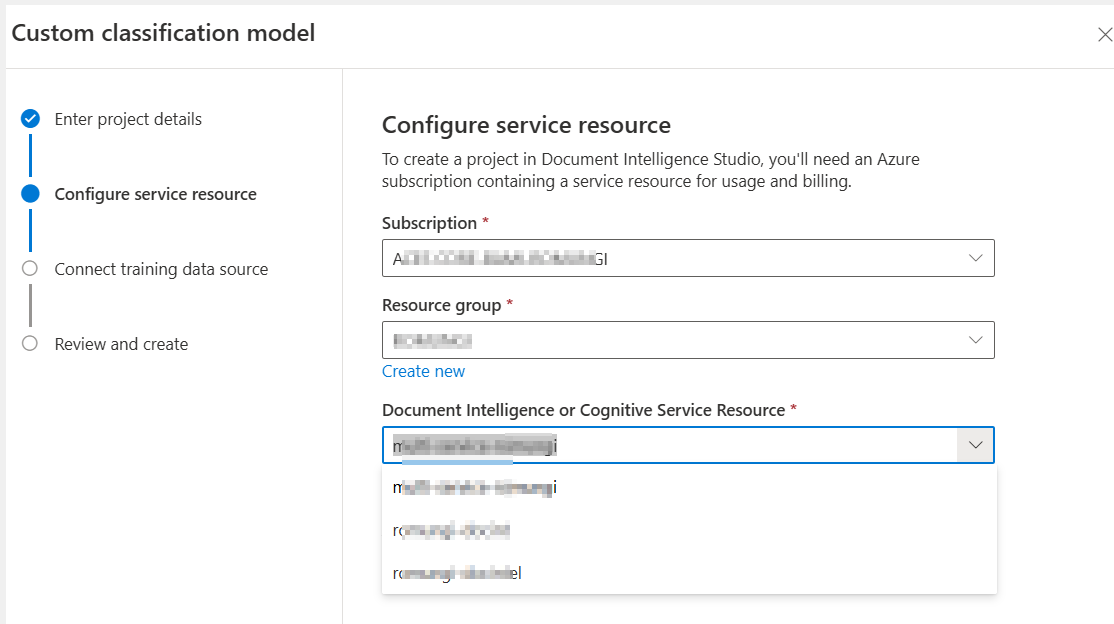Click the Configure service resource step circle

tap(30, 194)
